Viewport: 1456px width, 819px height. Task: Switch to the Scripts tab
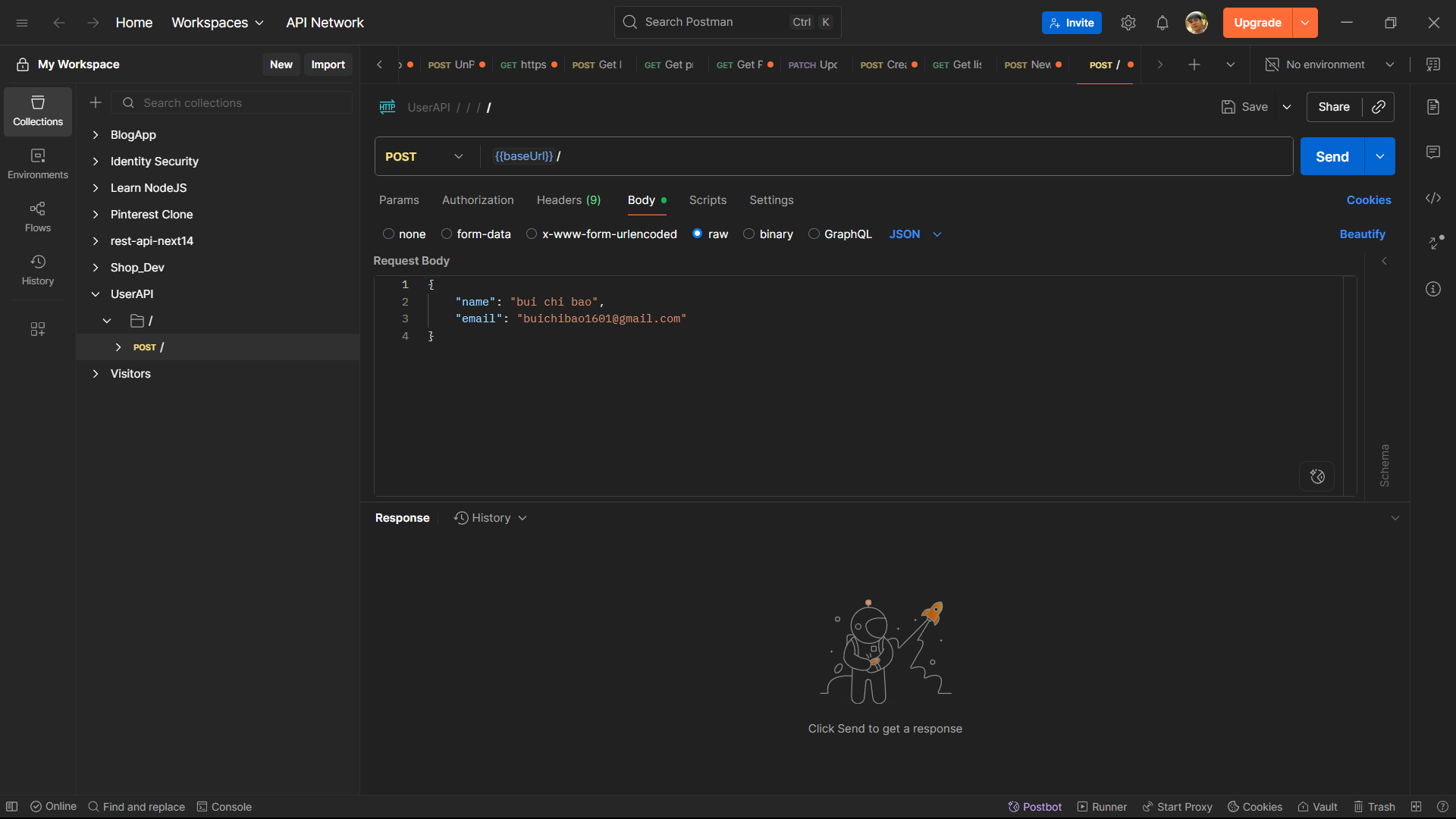coord(708,200)
